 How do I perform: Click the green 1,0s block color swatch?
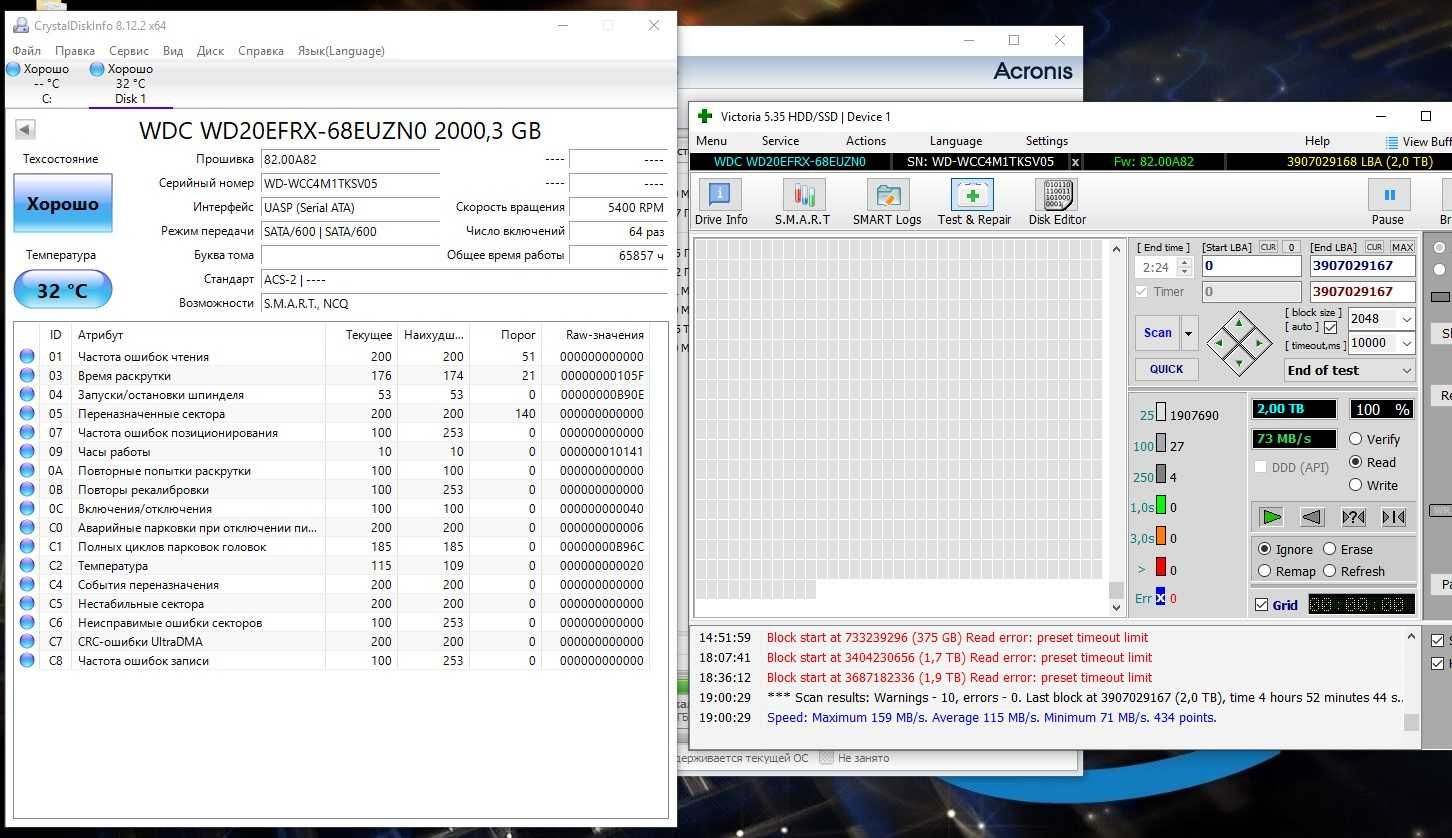[x=1161, y=505]
